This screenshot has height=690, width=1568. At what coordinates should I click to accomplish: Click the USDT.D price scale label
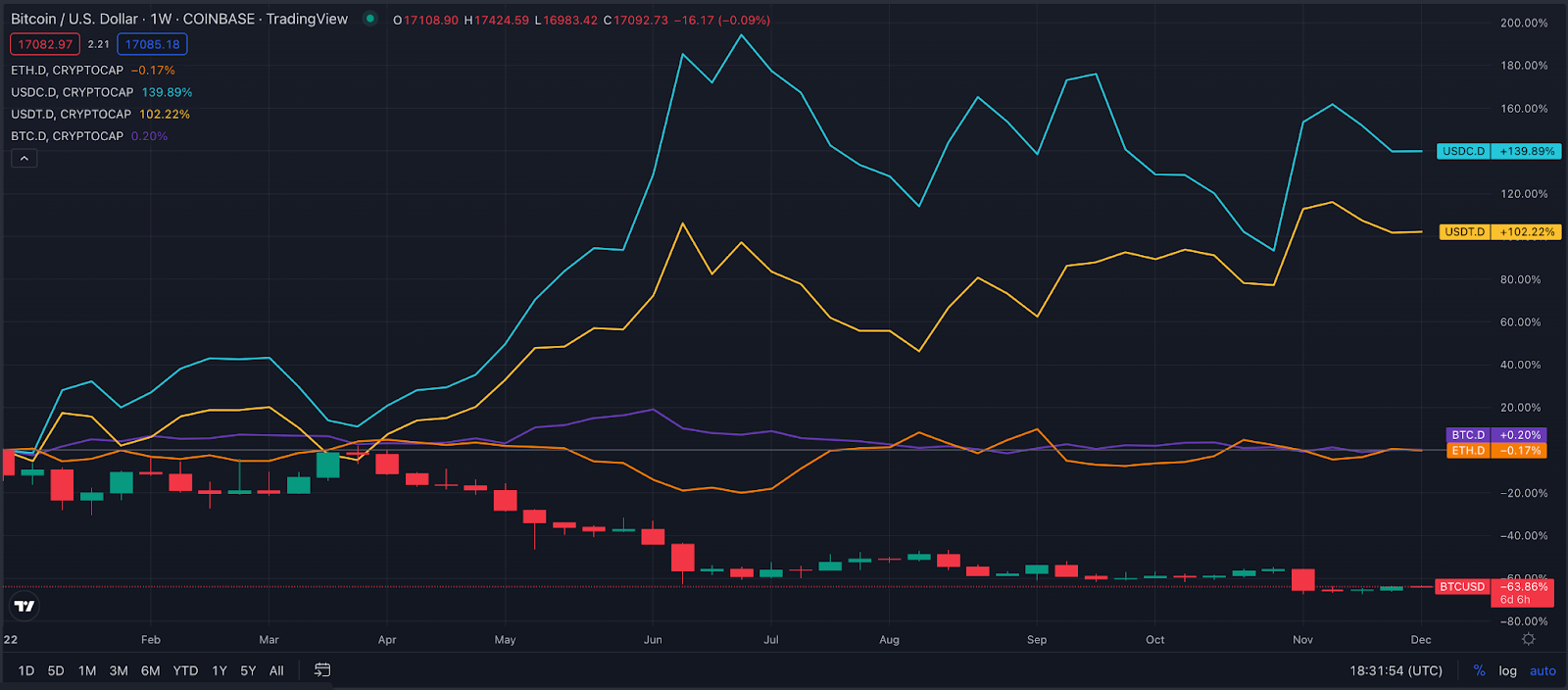(x=1500, y=232)
